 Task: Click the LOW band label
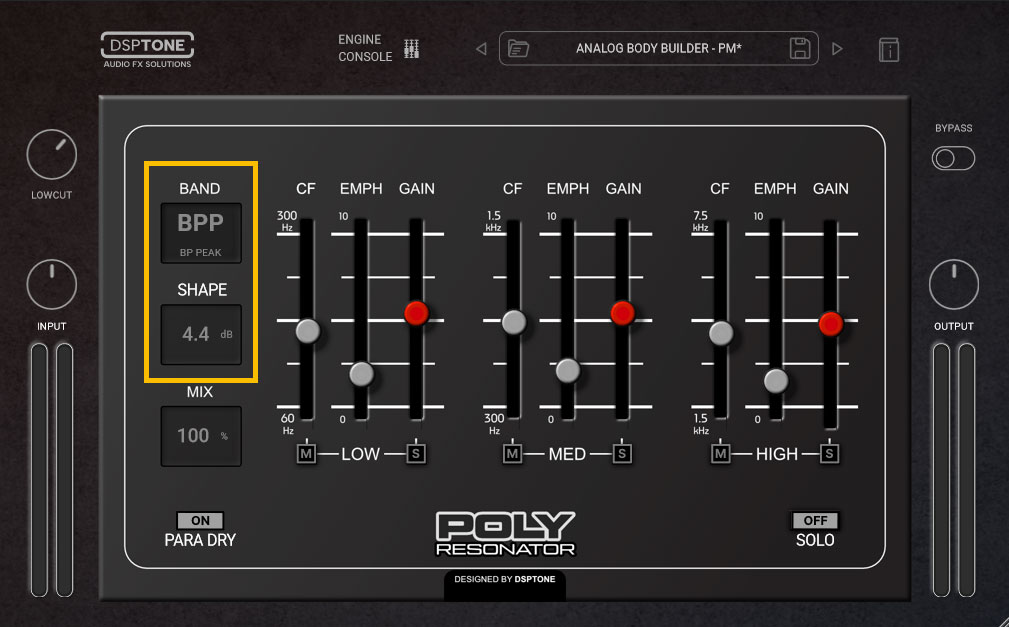point(360,454)
